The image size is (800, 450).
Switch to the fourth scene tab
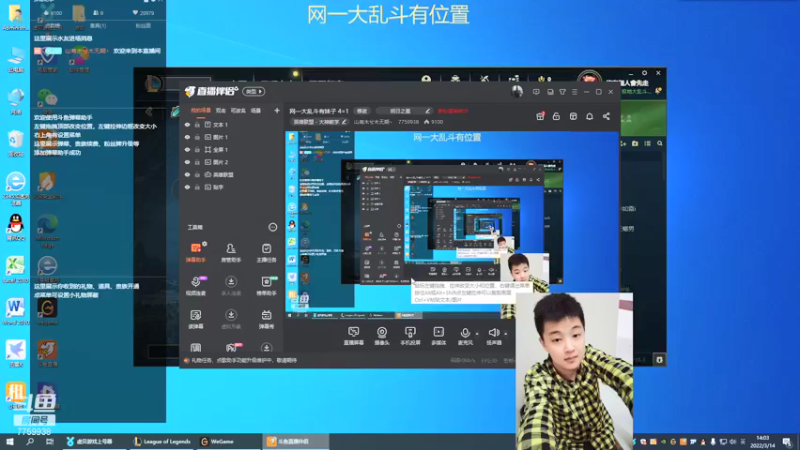256,110
